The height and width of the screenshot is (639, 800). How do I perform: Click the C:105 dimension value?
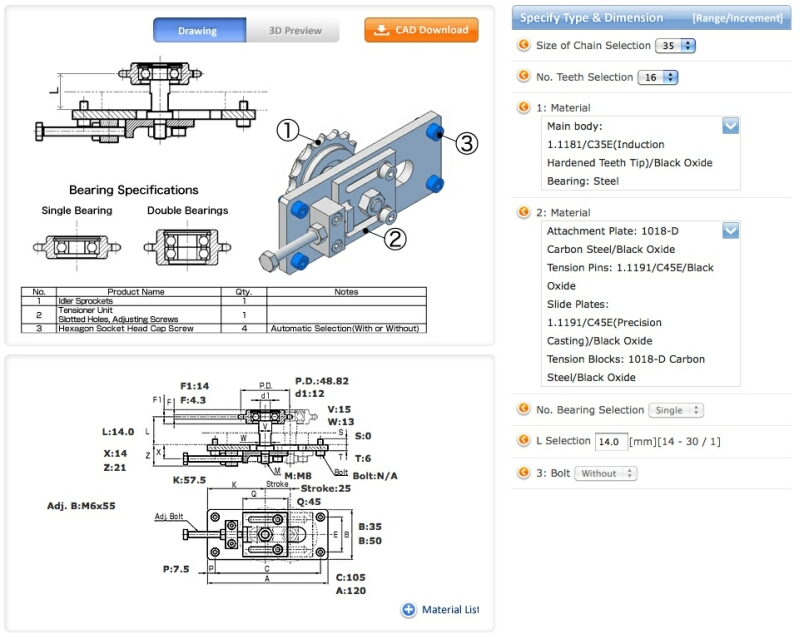351,577
